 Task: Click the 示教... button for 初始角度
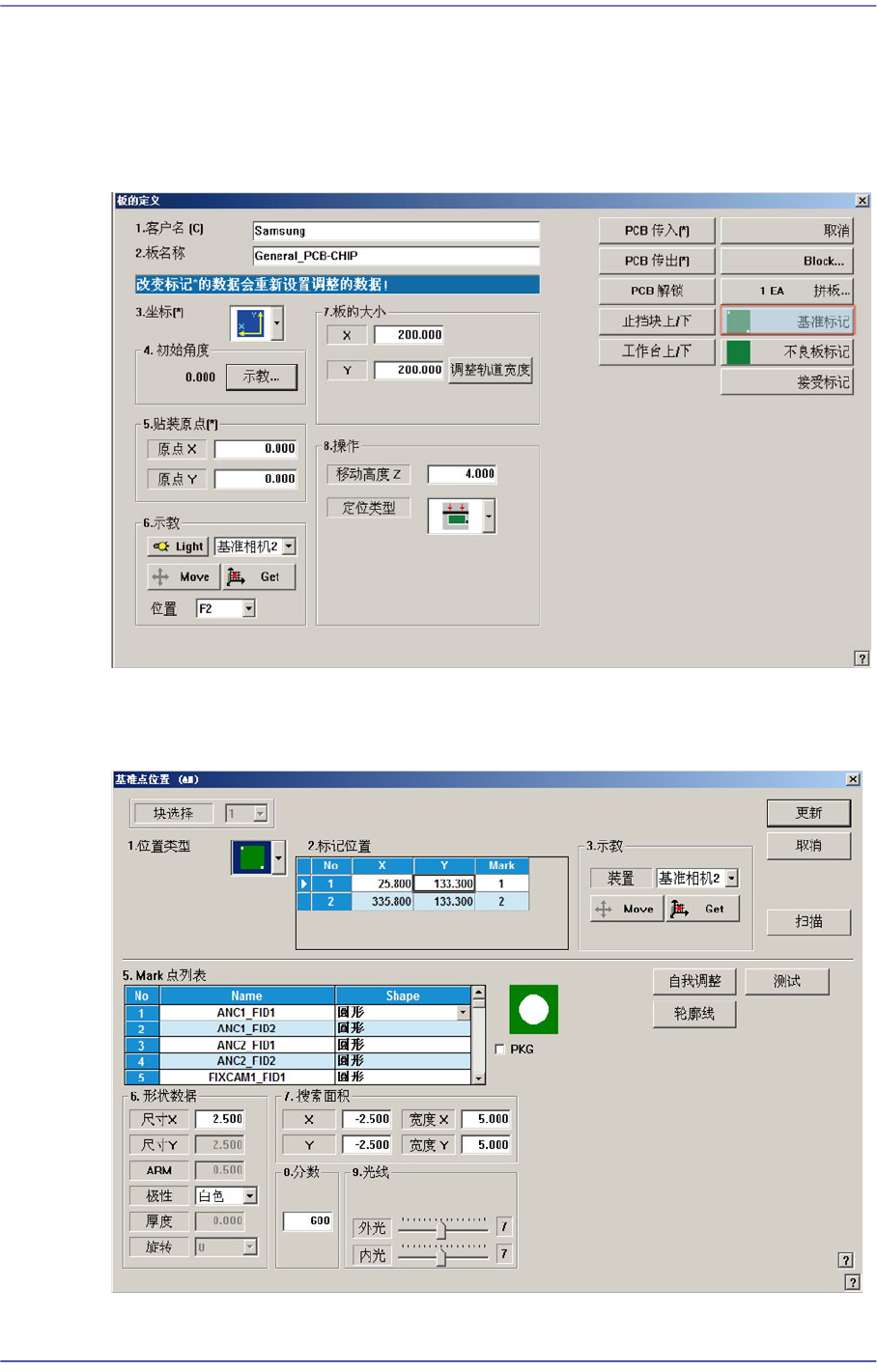[261, 377]
